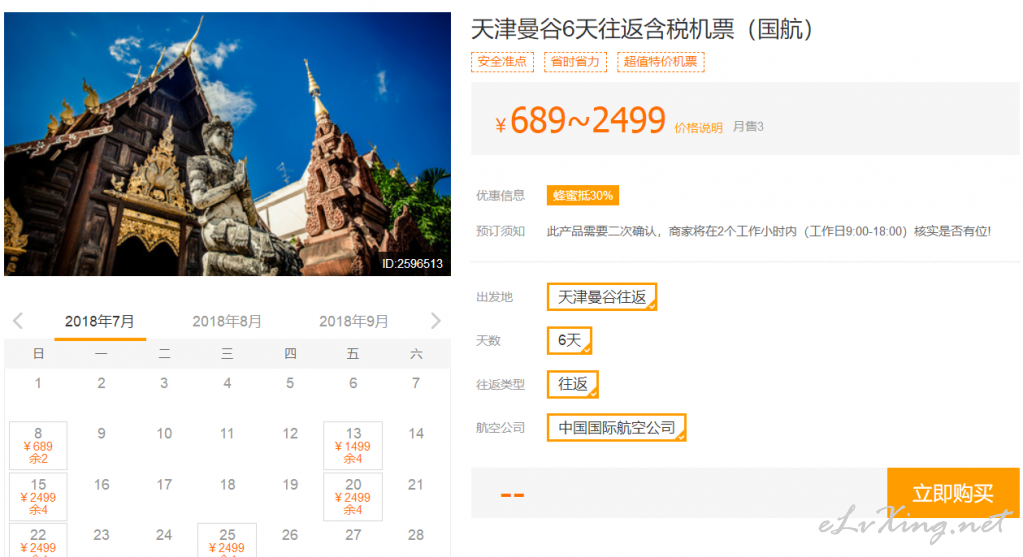Viewport: 1023px width, 557px height.
Task: Open the Thai temple product photo
Action: (227, 143)
